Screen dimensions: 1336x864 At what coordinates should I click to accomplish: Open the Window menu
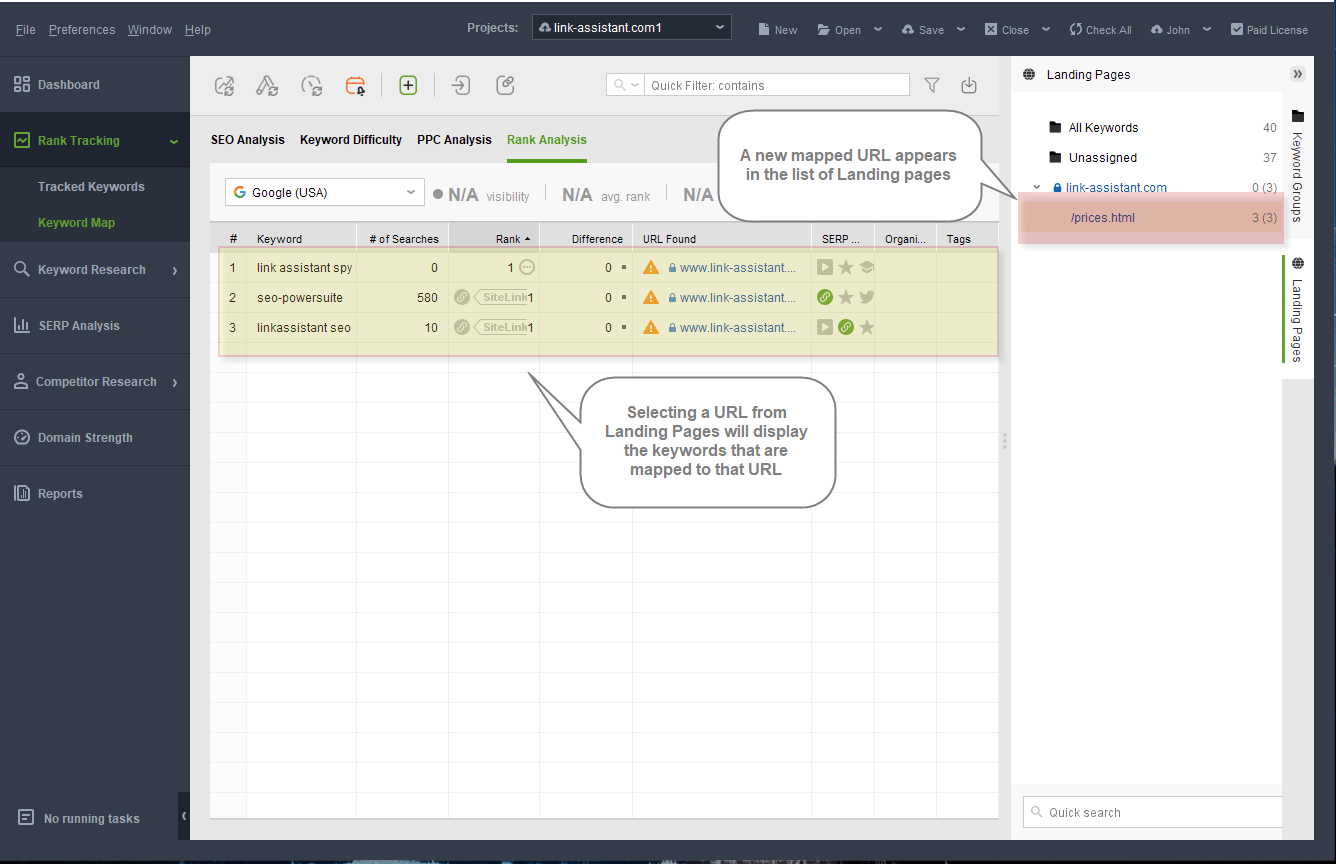pos(150,30)
